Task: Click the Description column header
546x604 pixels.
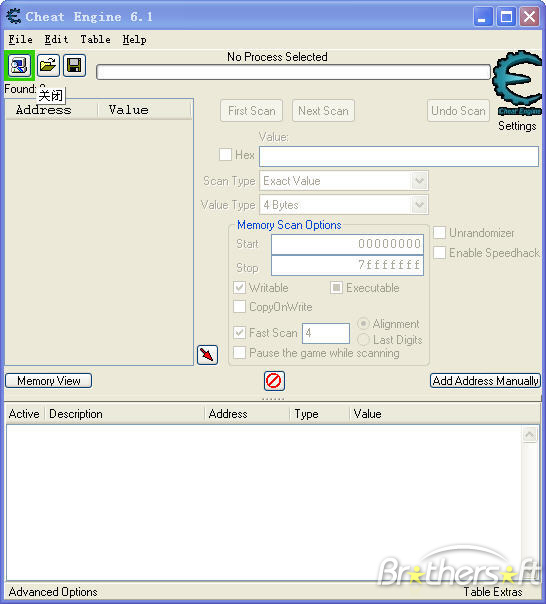Action: pos(124,414)
